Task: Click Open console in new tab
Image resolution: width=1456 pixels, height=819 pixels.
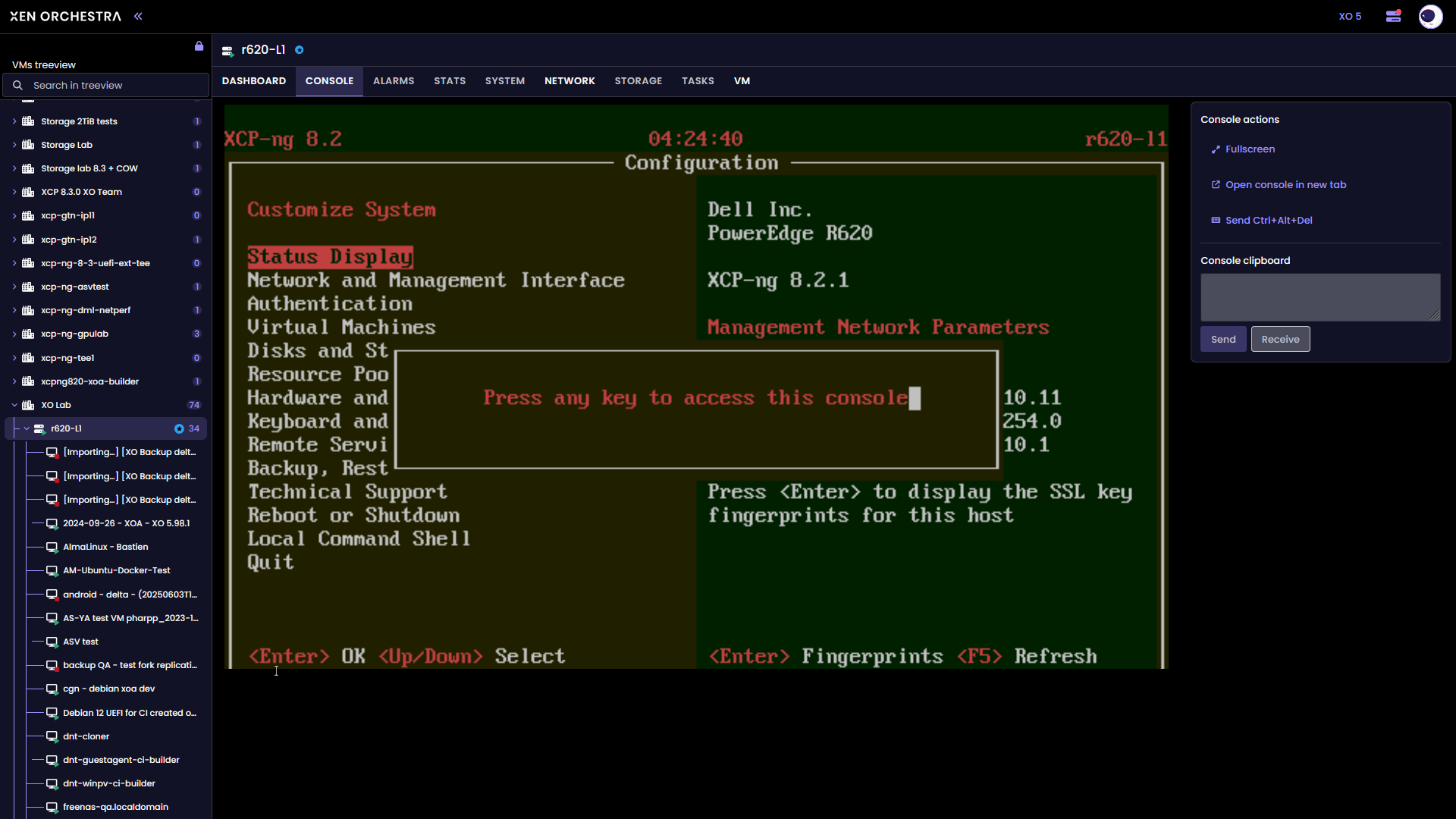Action: pyautogui.click(x=1279, y=185)
